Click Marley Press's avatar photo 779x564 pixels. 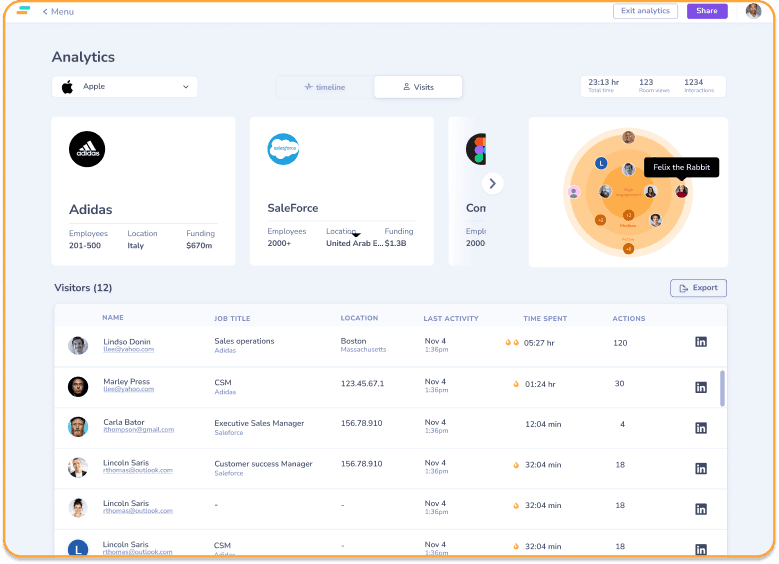tap(78, 387)
